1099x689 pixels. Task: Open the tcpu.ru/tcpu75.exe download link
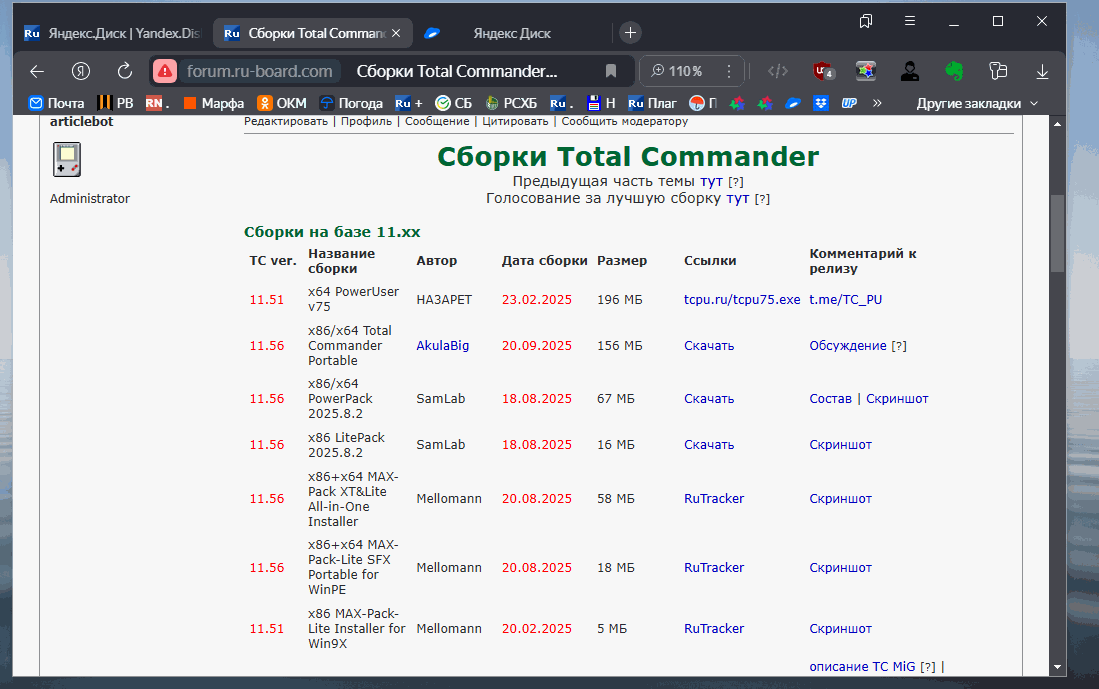(x=742, y=299)
